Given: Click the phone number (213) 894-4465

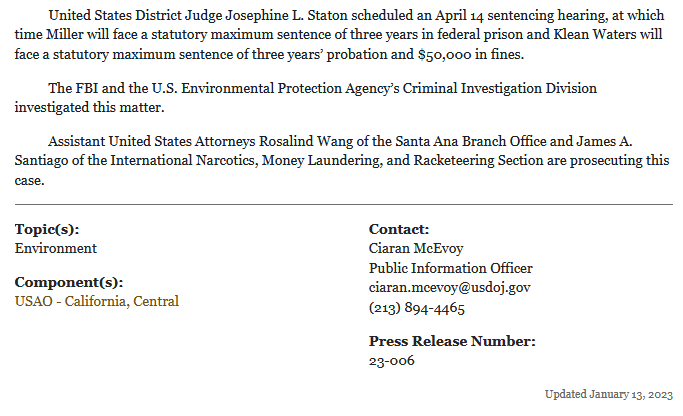Looking at the screenshot, I should pos(416,307).
